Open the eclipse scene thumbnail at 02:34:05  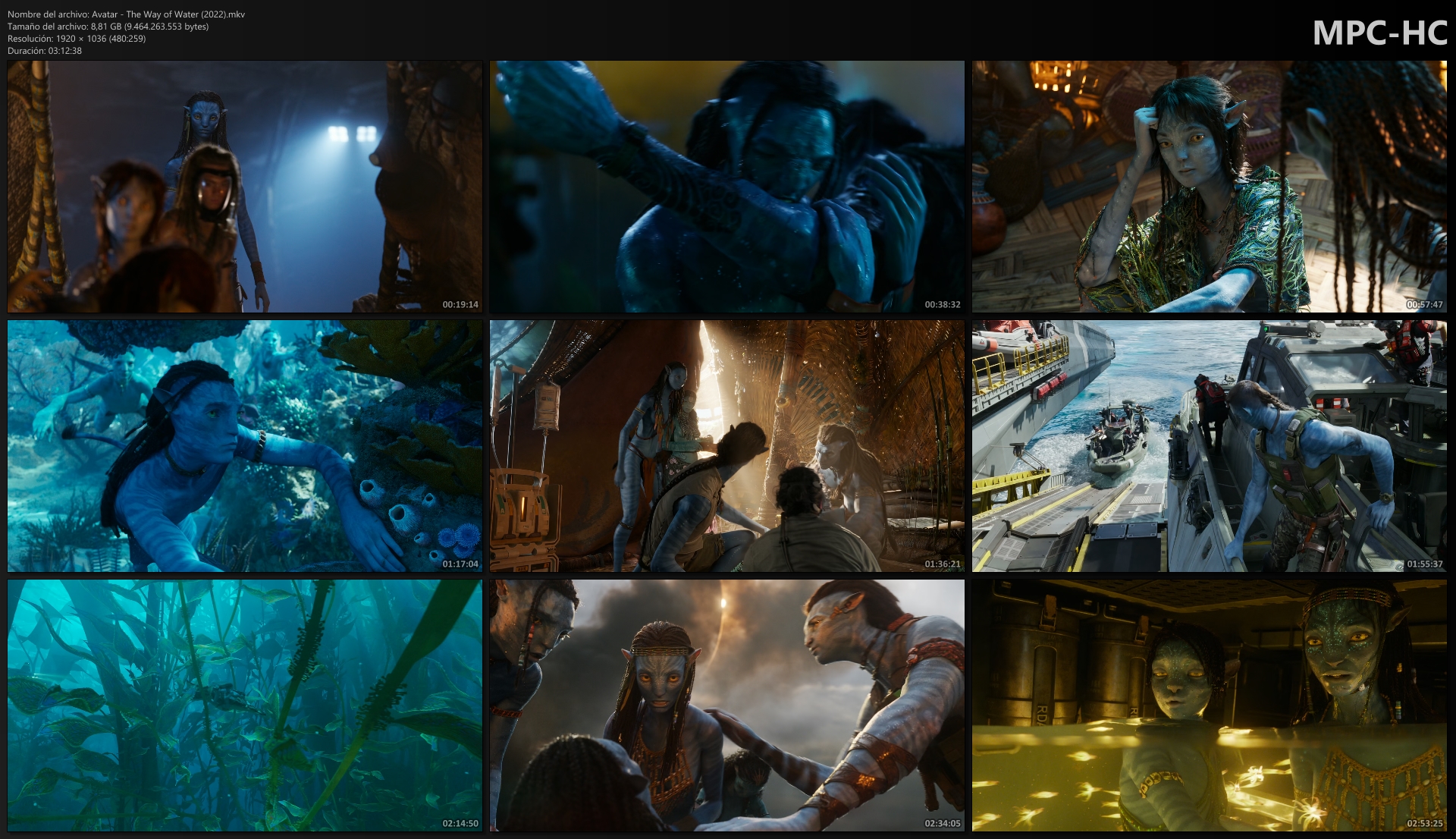(726, 705)
